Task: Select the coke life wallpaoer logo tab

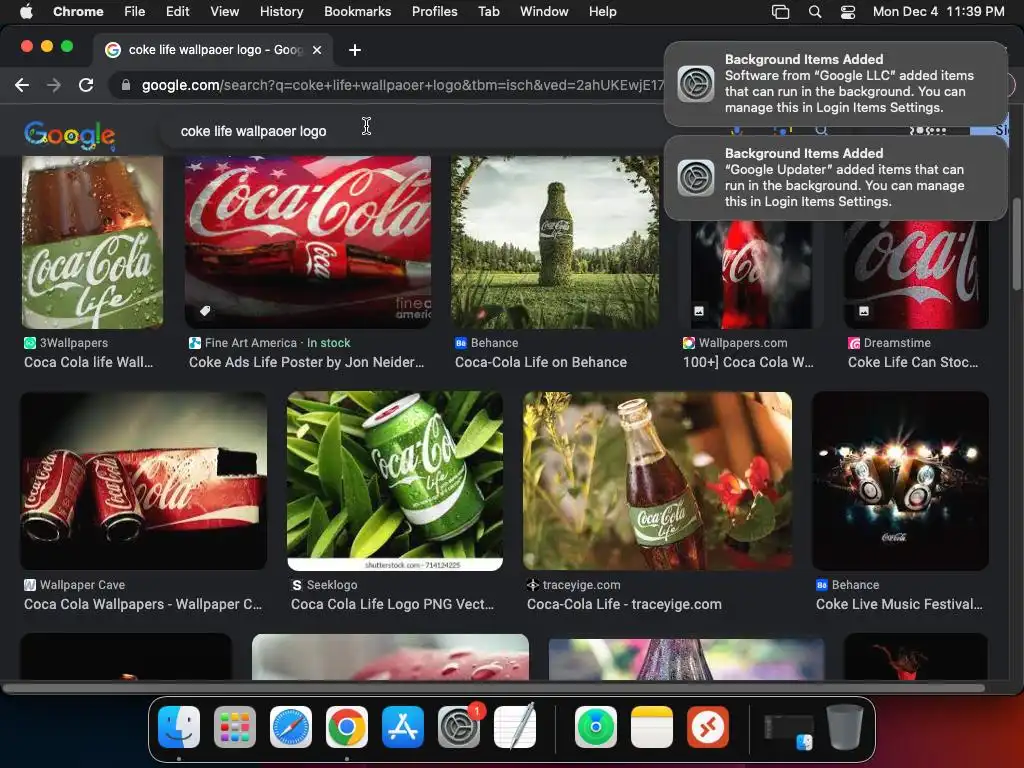Action: [213, 50]
